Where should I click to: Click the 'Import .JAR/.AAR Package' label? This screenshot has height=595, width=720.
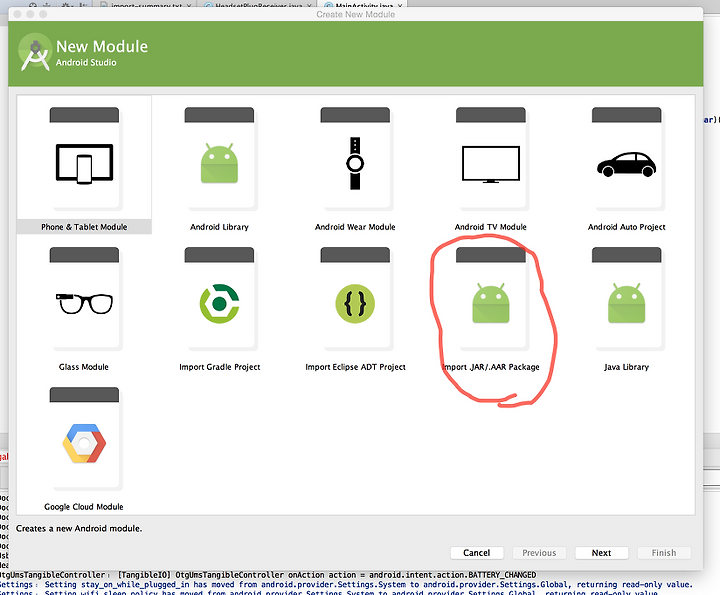click(490, 367)
